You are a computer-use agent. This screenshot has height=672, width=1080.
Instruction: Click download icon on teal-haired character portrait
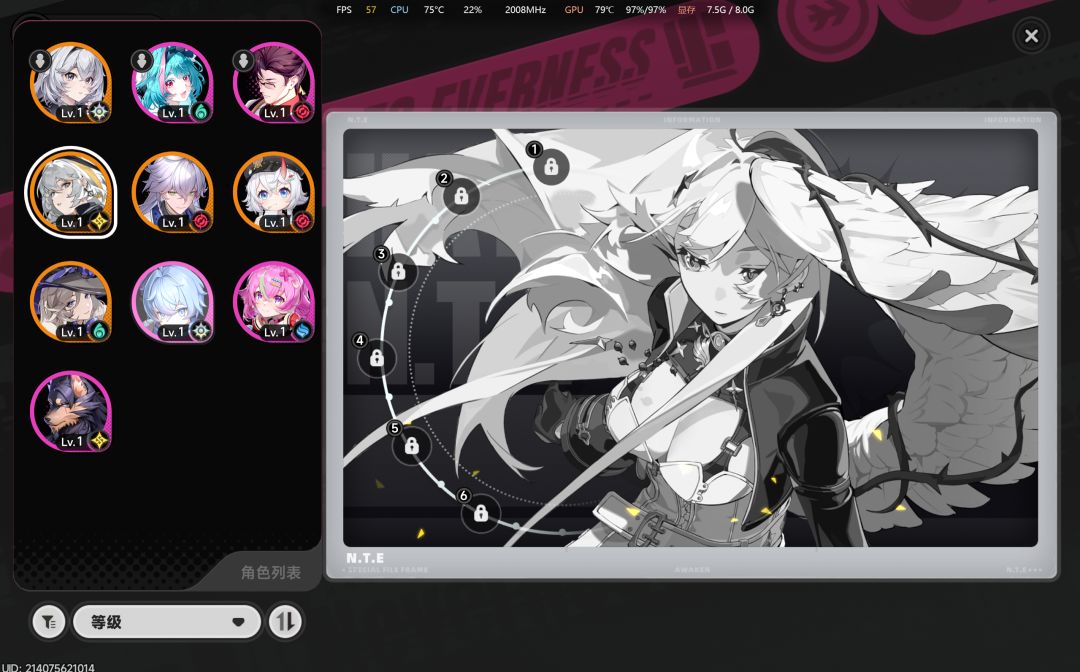(x=142, y=61)
